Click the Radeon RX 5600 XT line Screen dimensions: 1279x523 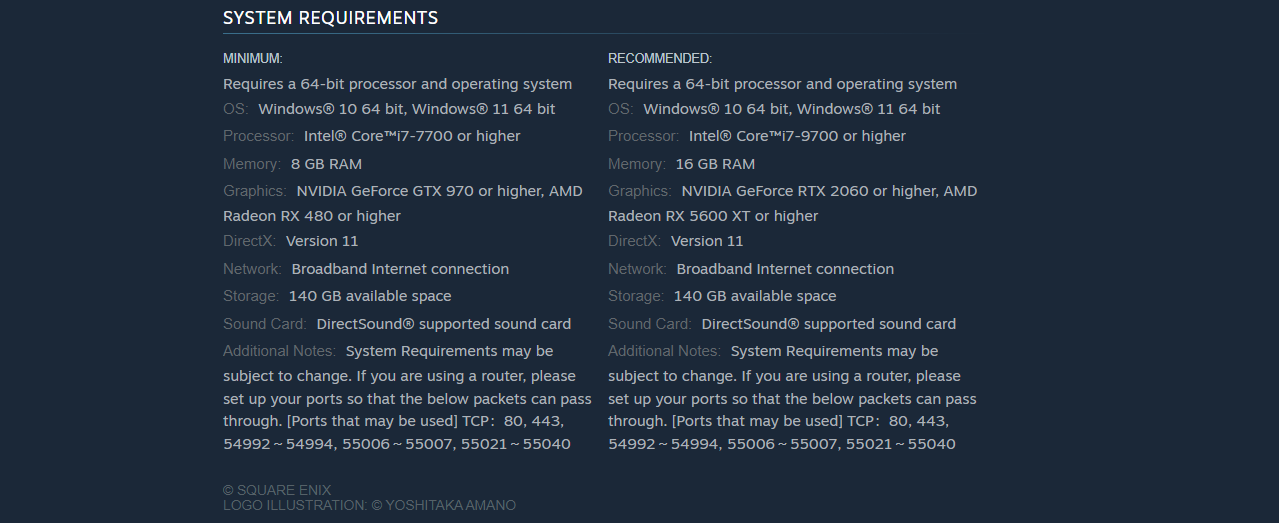(713, 216)
